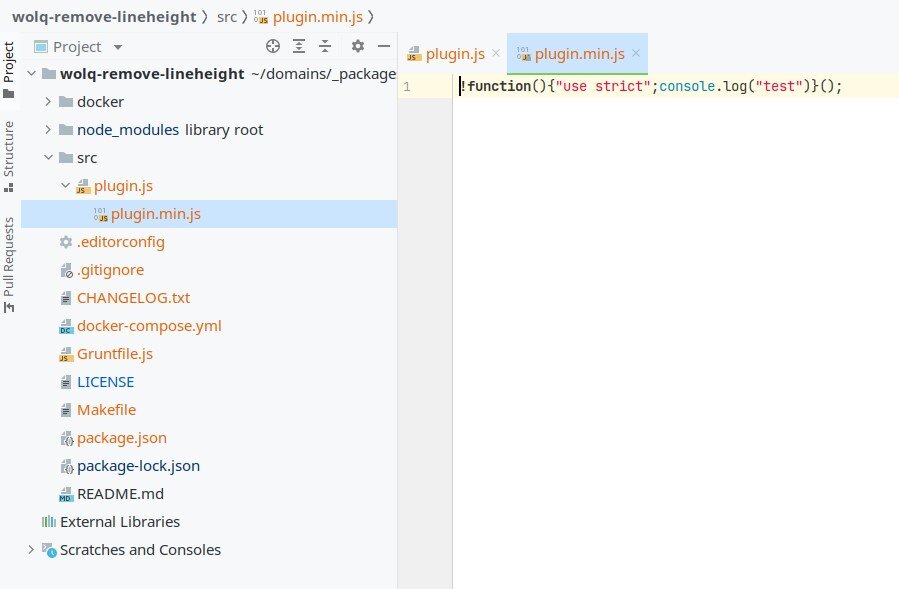
Task: Expand Scratches and Consoles
Action: coord(31,549)
